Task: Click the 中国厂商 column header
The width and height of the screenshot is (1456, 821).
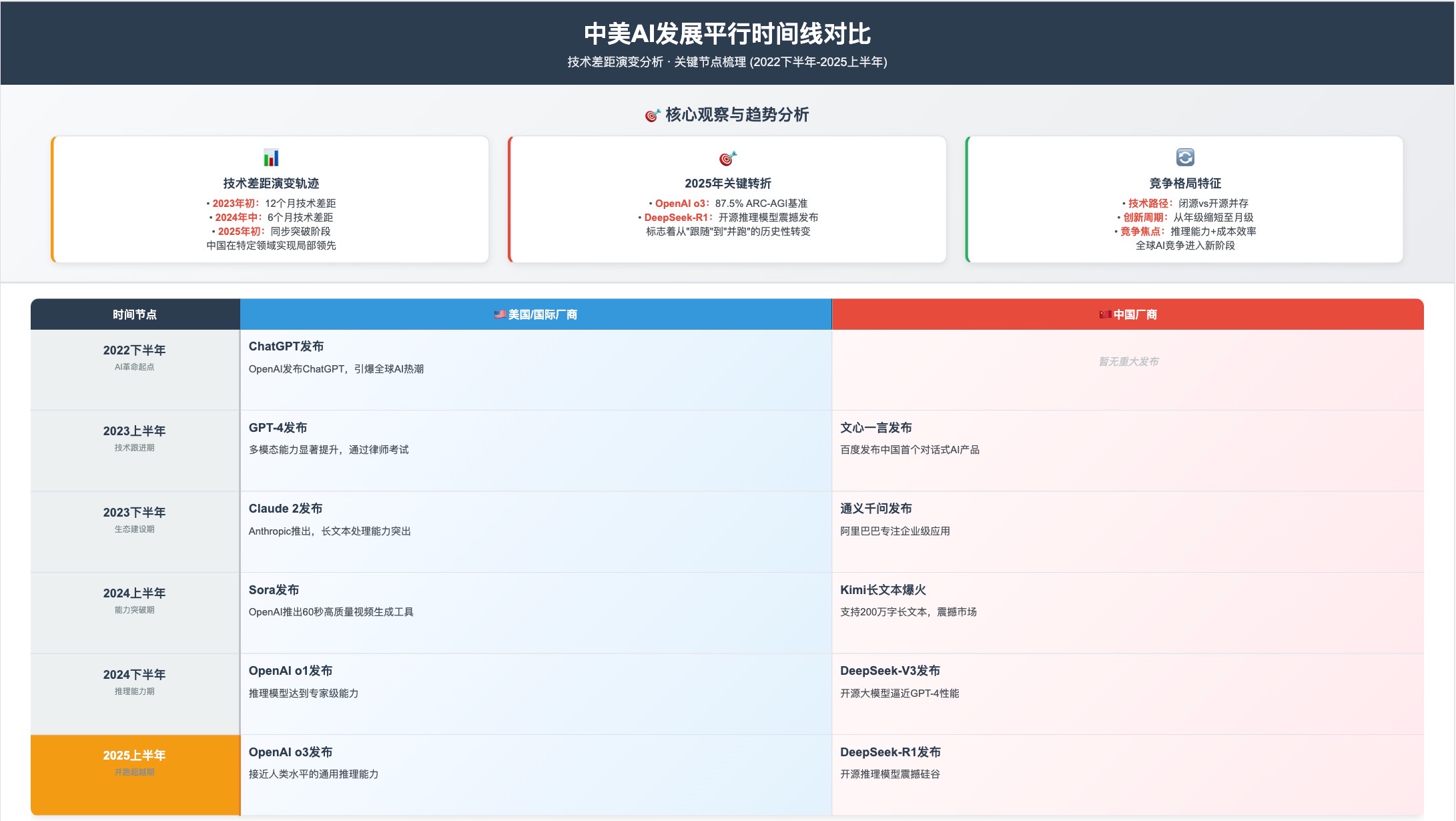Action: [1128, 314]
